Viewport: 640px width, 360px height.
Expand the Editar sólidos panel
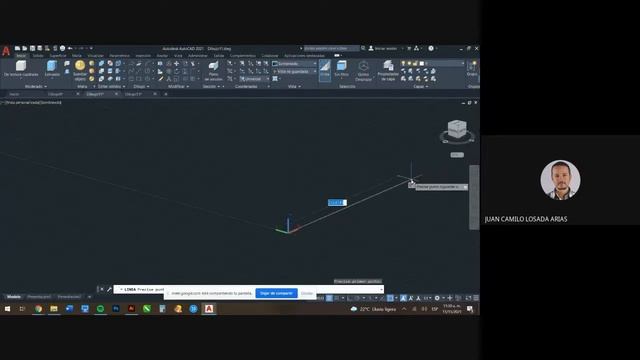(x=111, y=87)
